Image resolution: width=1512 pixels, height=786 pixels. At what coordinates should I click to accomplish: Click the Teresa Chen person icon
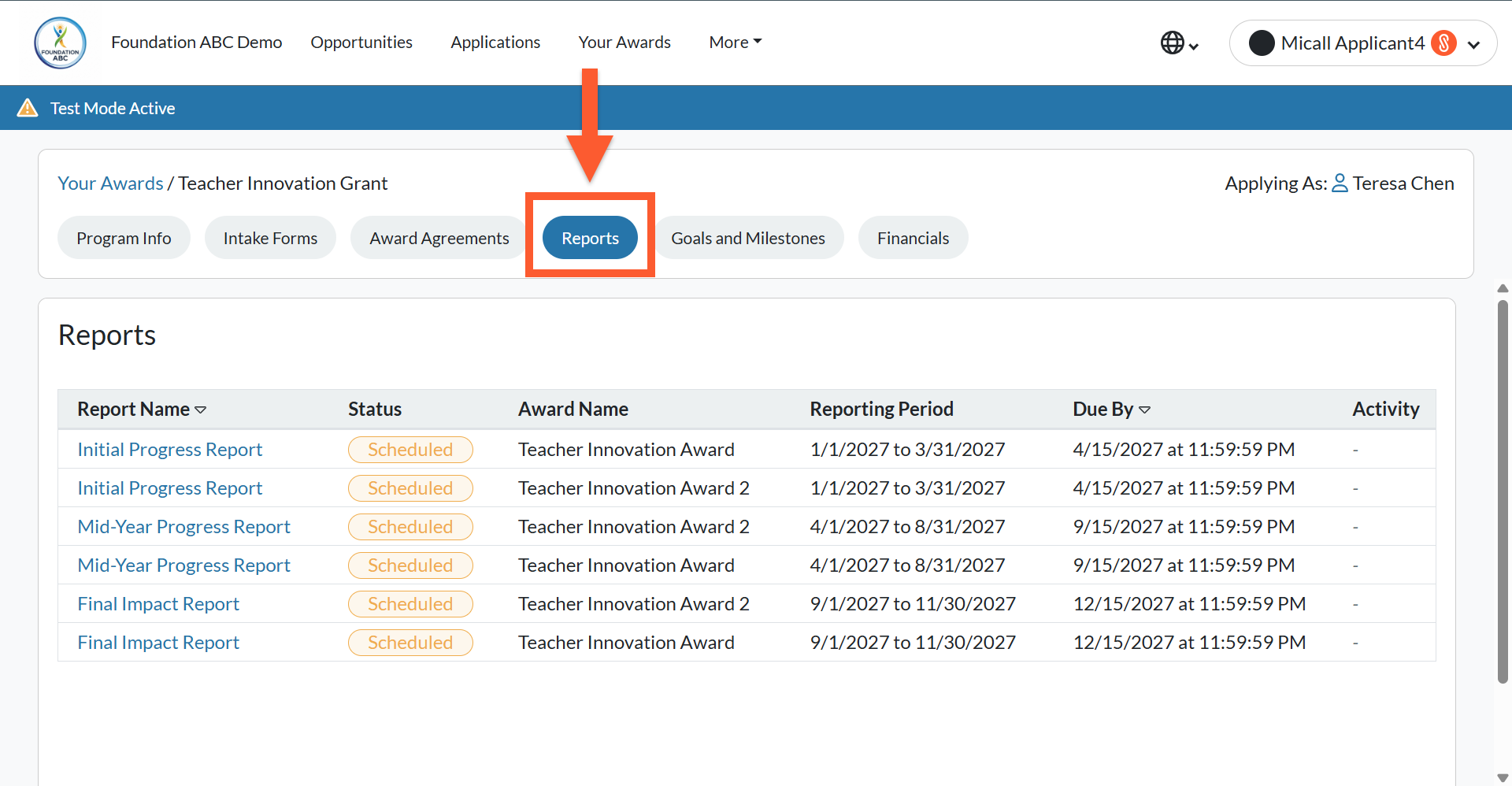(1340, 184)
